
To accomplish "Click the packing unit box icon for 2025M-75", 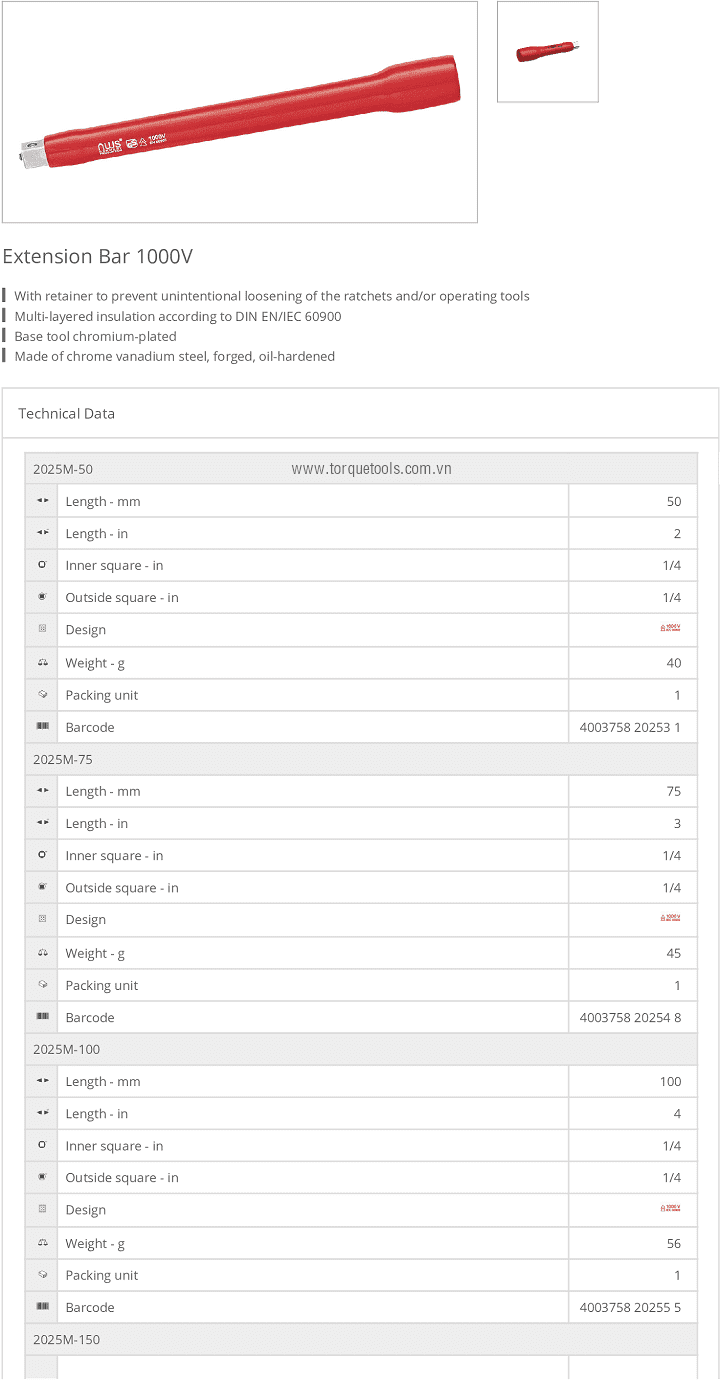I will tap(42, 985).
